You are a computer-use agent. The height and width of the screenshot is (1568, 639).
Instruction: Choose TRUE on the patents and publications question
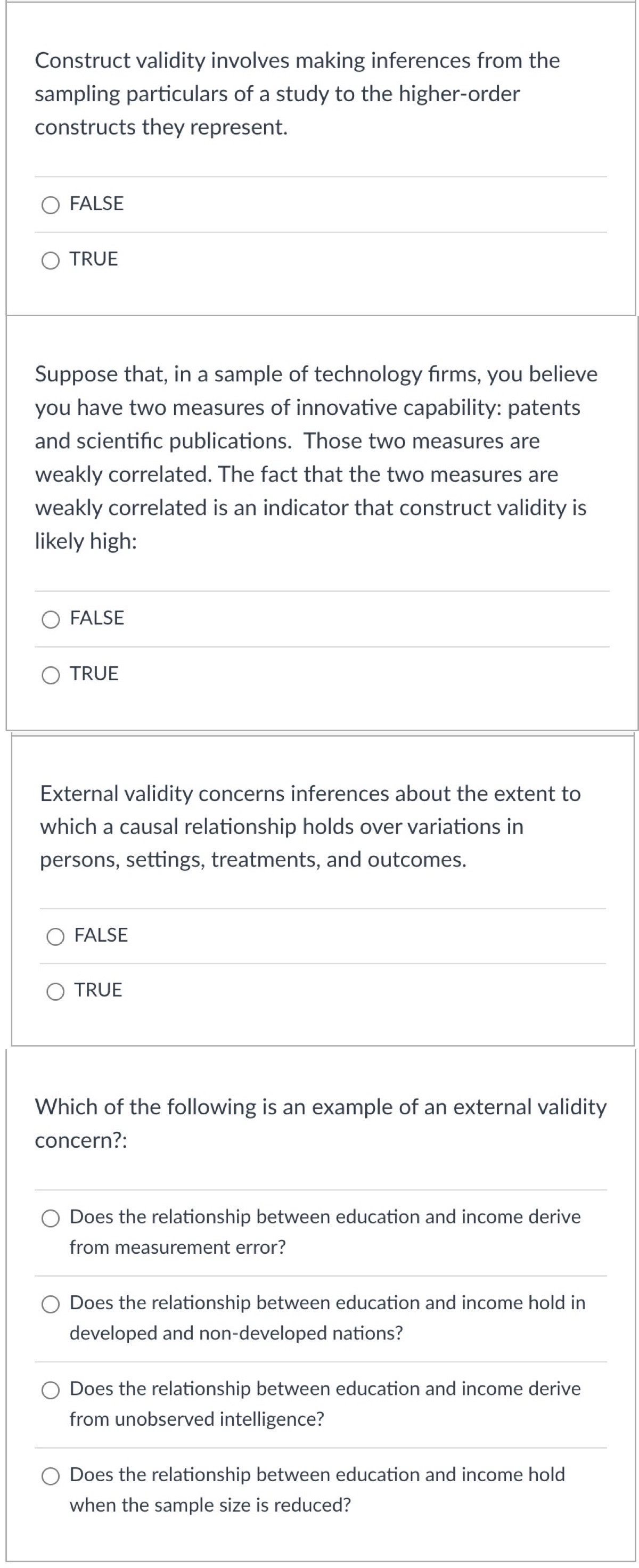pos(51,674)
